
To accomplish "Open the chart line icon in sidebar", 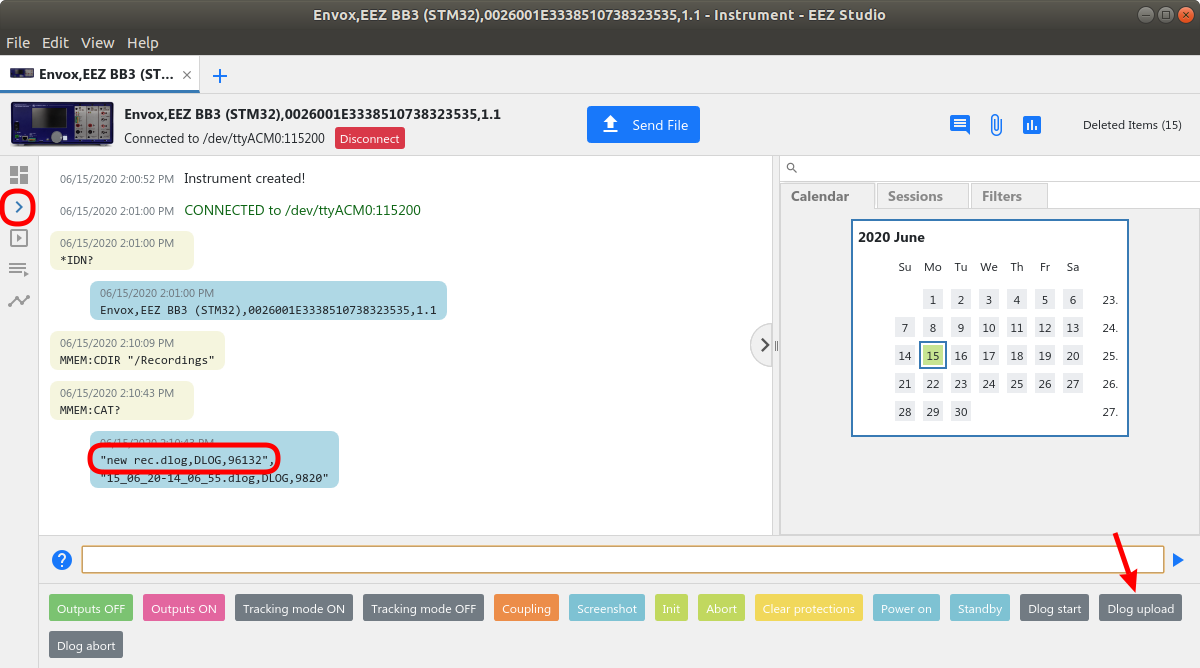I will pyautogui.click(x=19, y=300).
